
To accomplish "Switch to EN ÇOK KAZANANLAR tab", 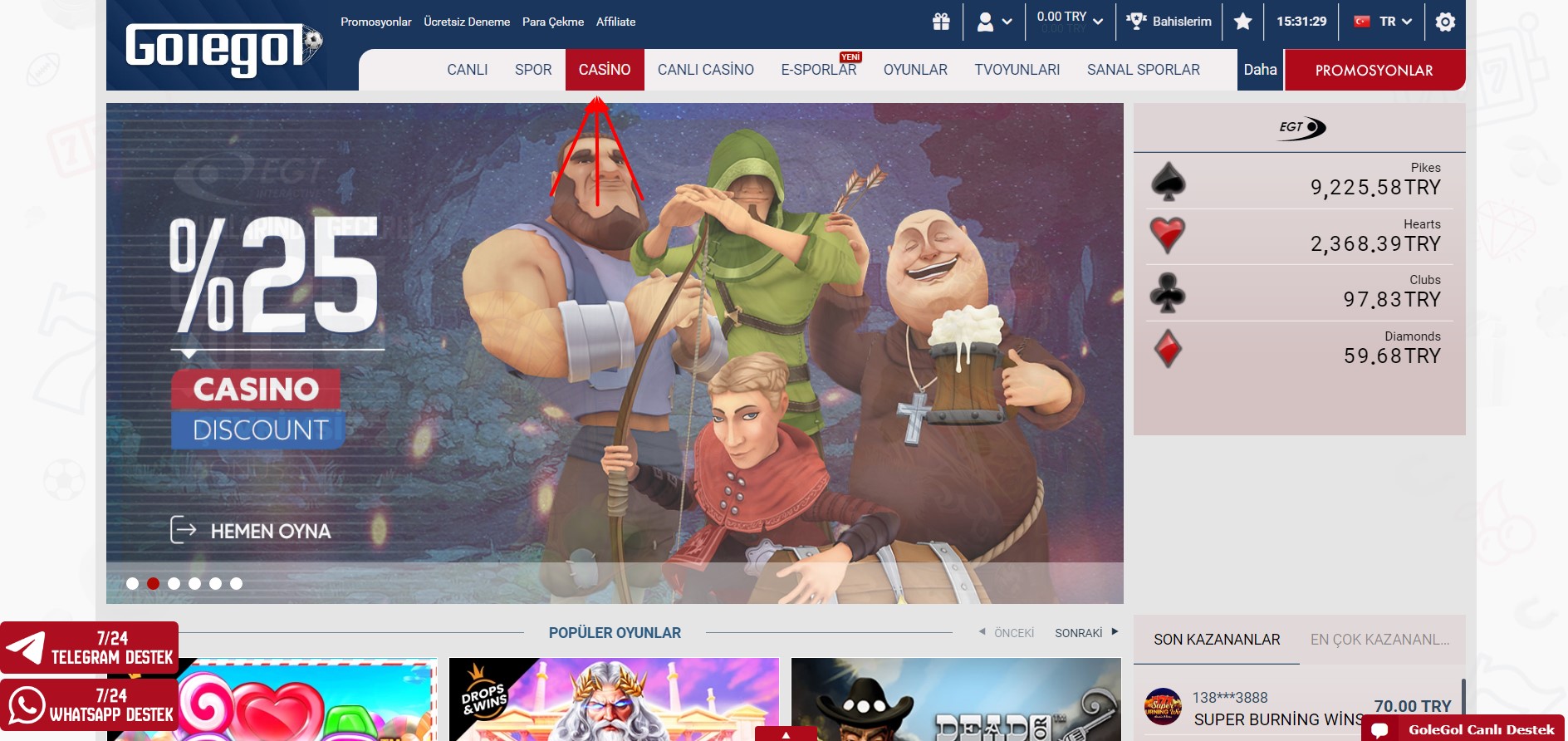I will point(1380,640).
